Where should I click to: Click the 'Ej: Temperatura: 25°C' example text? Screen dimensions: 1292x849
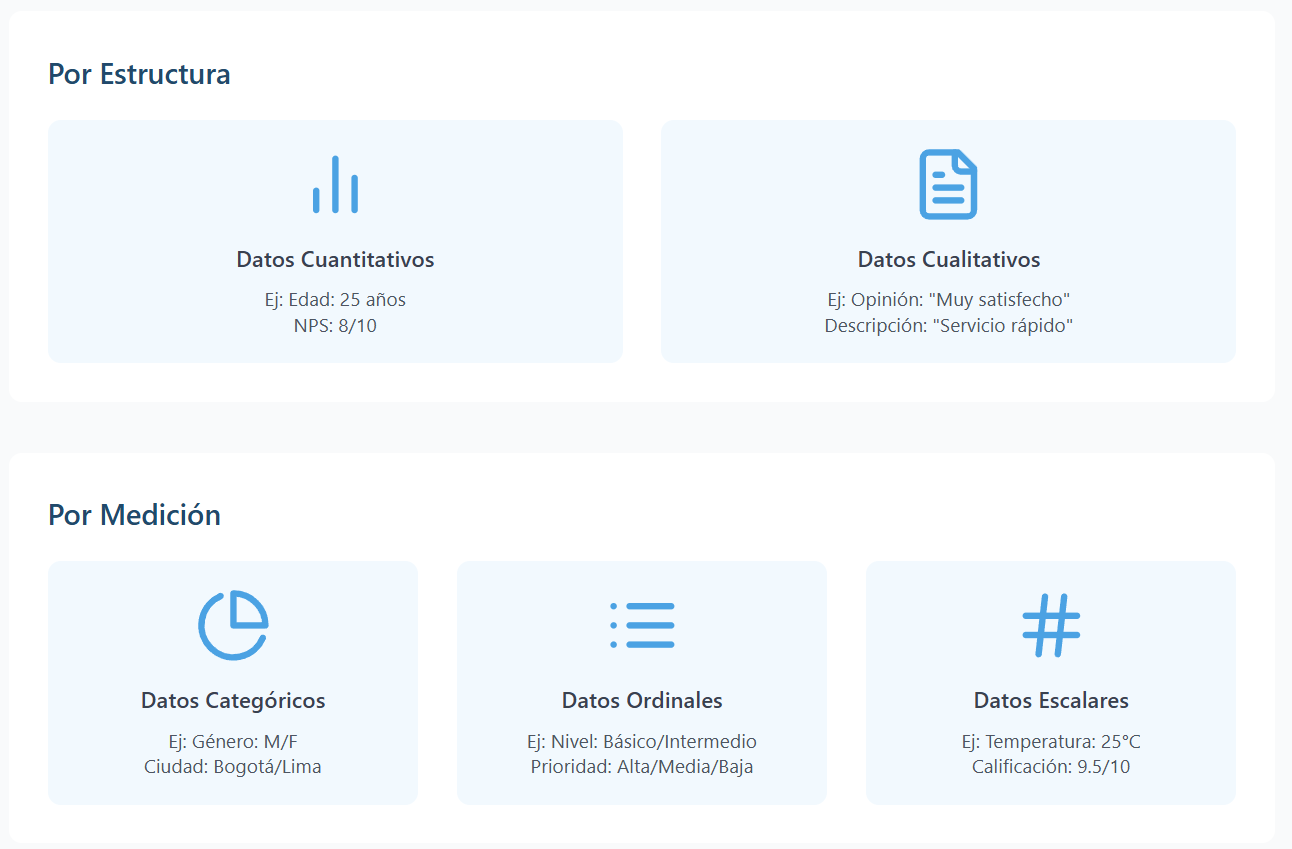point(1051,742)
